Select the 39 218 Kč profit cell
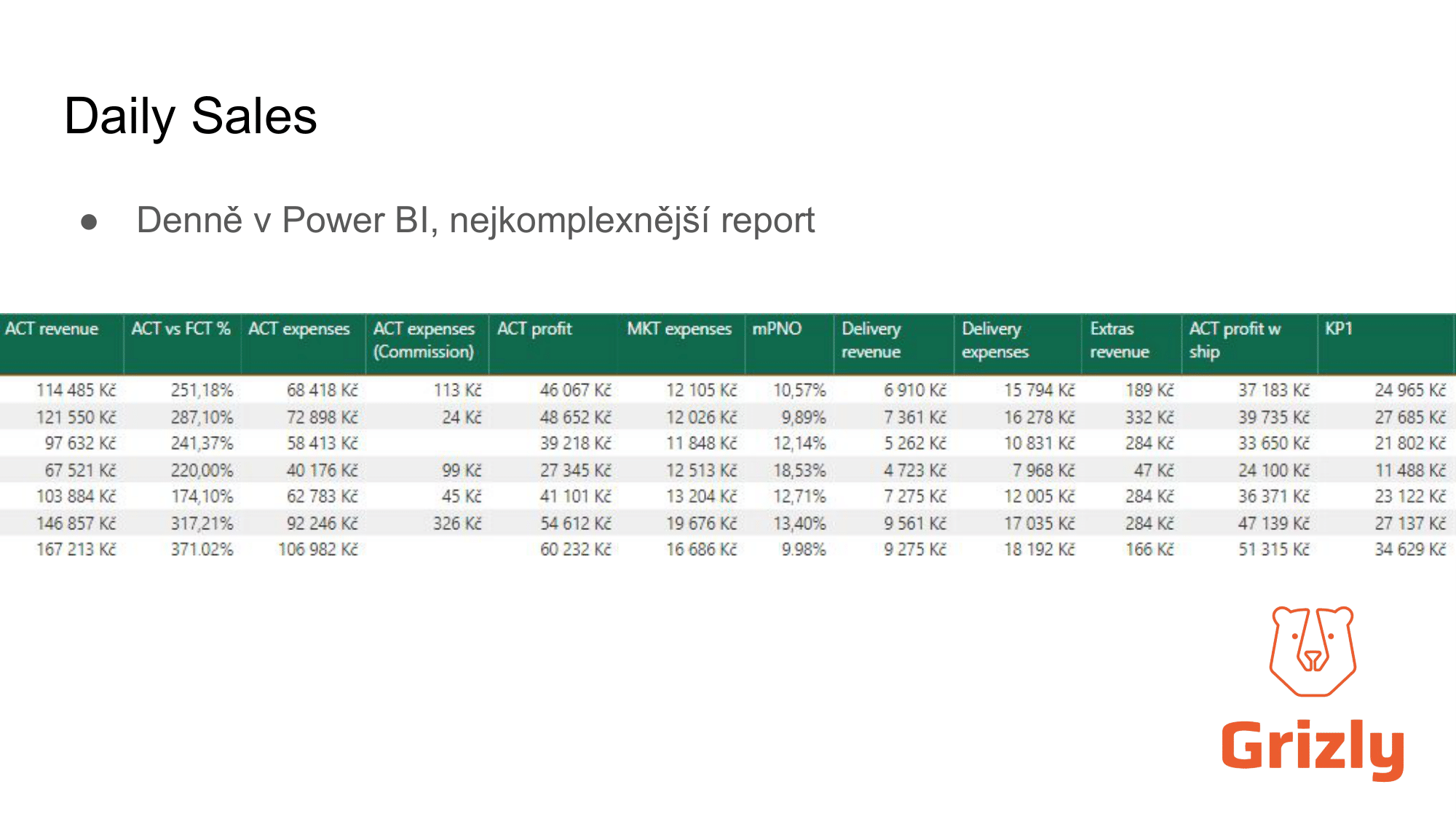This screenshot has width=1456, height=819. pyautogui.click(x=576, y=443)
